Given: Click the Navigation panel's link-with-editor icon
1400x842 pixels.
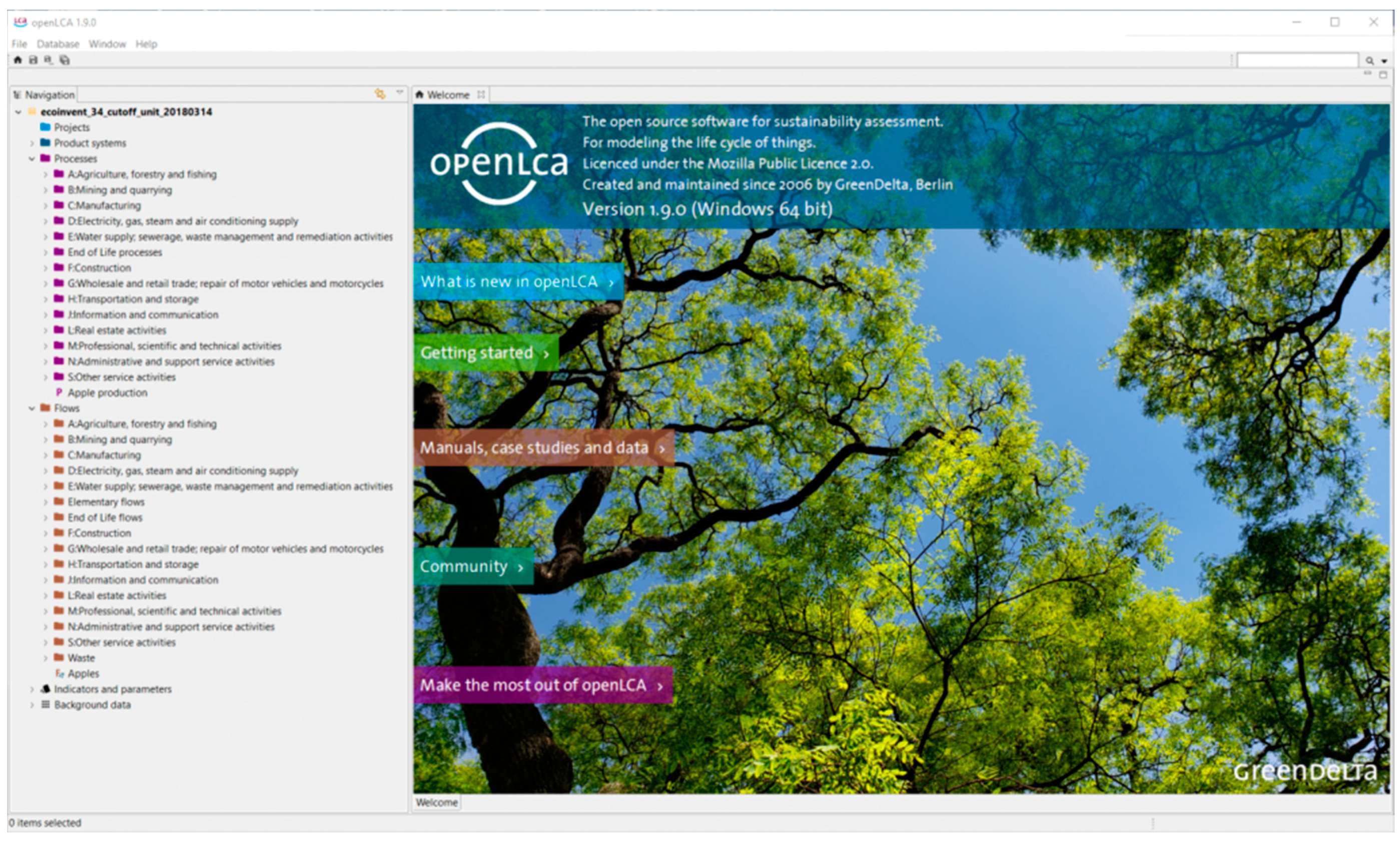Looking at the screenshot, I should pos(380,94).
